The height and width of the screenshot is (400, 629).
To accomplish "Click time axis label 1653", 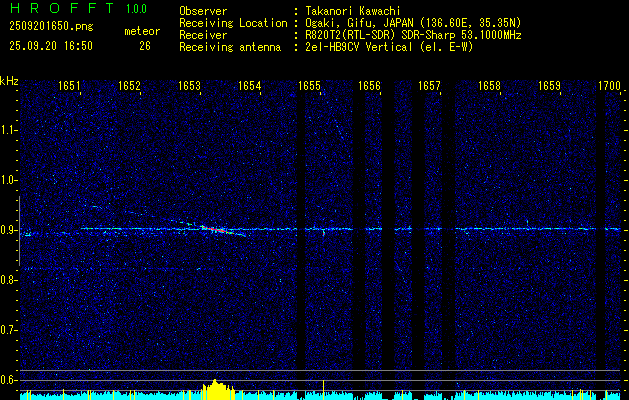I will (x=189, y=86).
